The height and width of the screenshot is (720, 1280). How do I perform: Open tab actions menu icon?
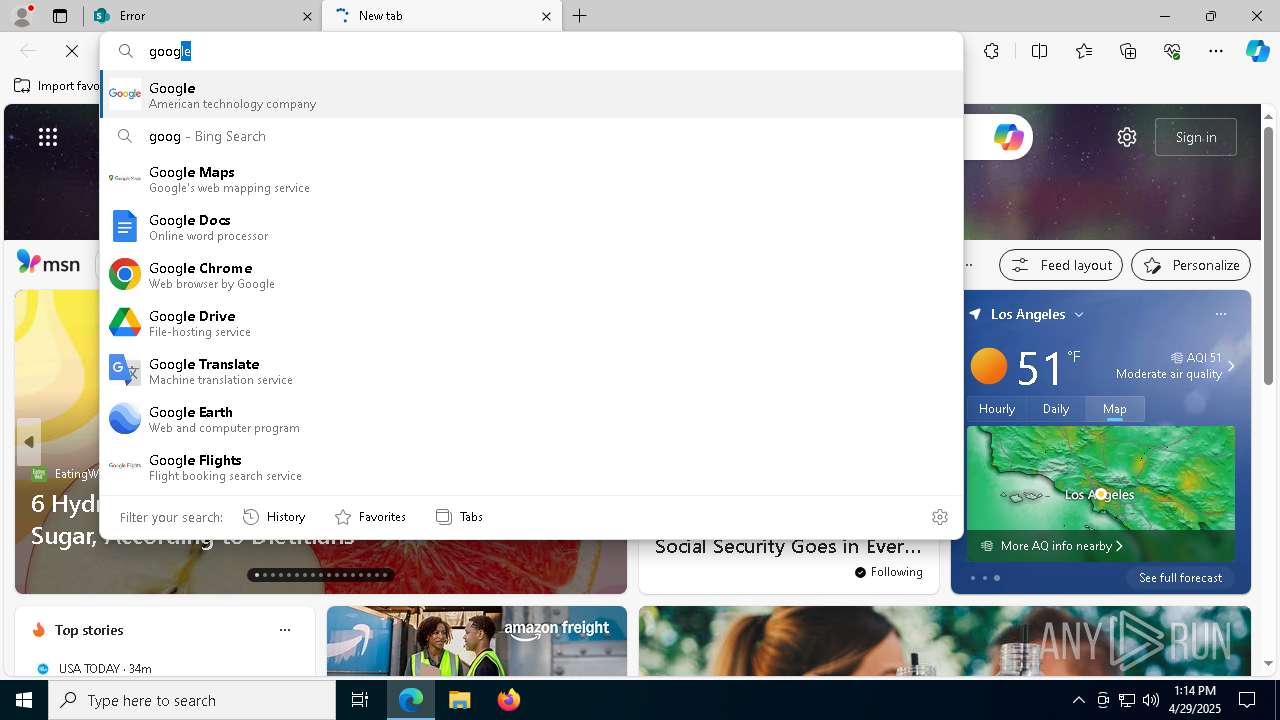(60, 16)
